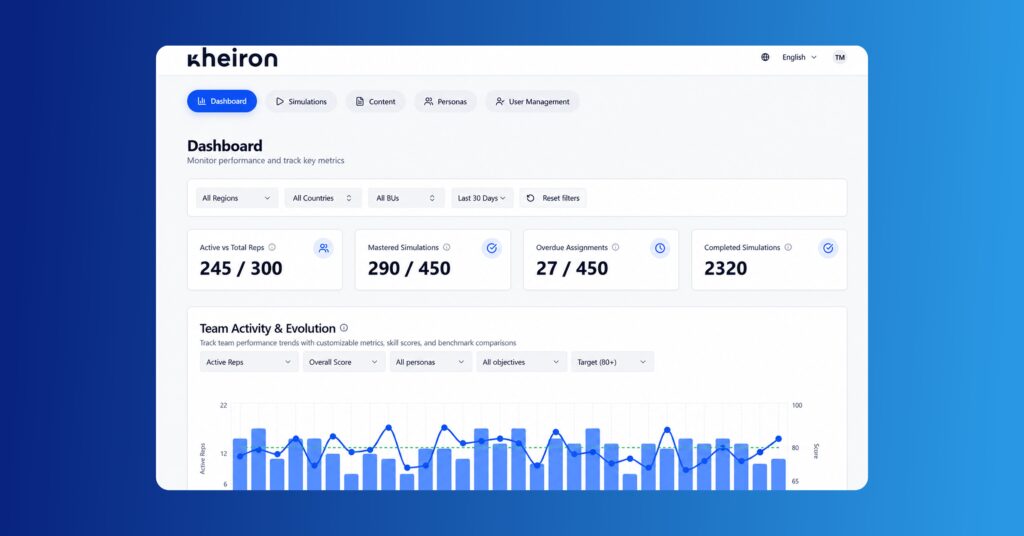
Task: Open the Active Reps metric dropdown
Action: coord(249,362)
